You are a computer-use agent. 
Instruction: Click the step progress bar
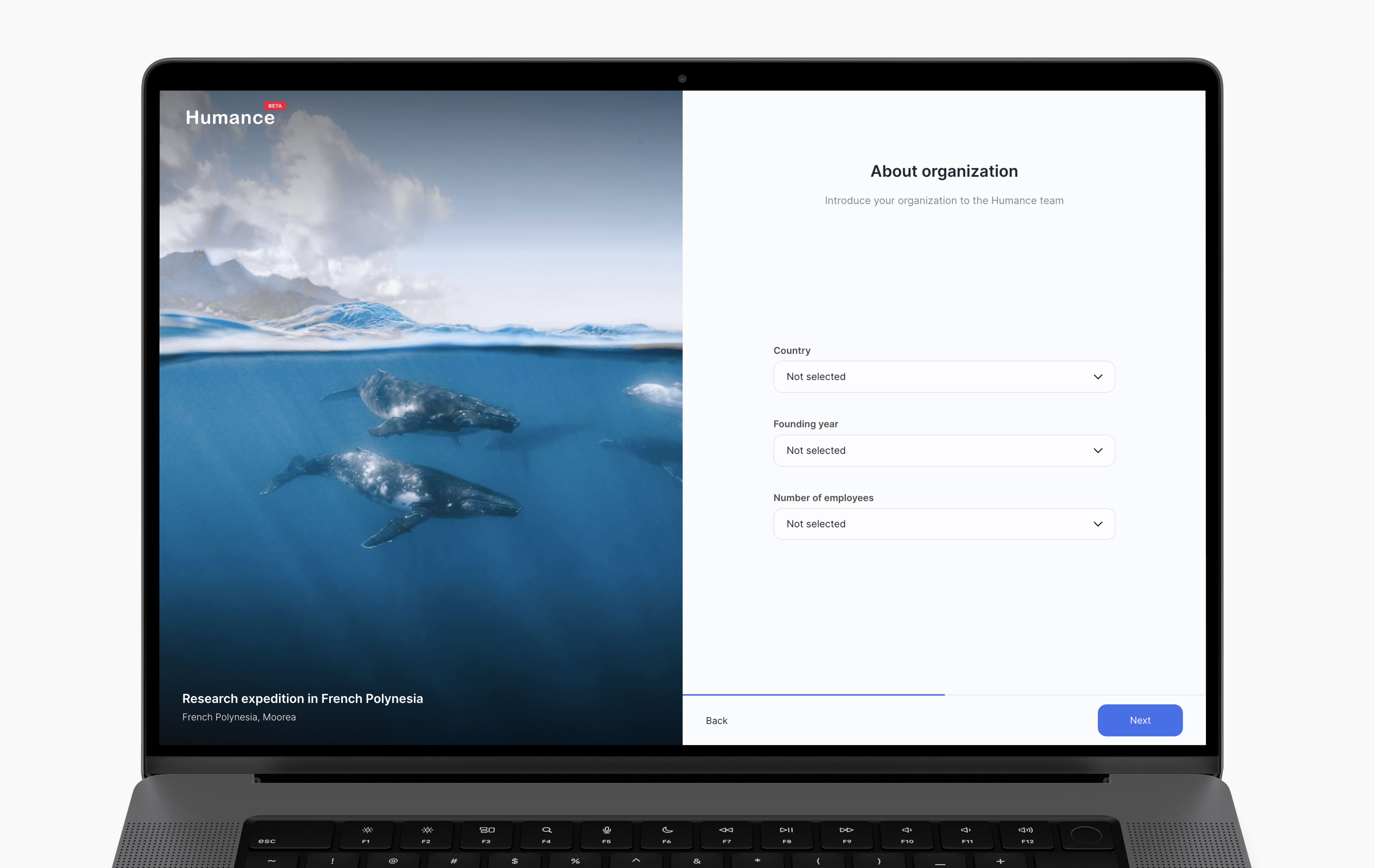(x=944, y=694)
